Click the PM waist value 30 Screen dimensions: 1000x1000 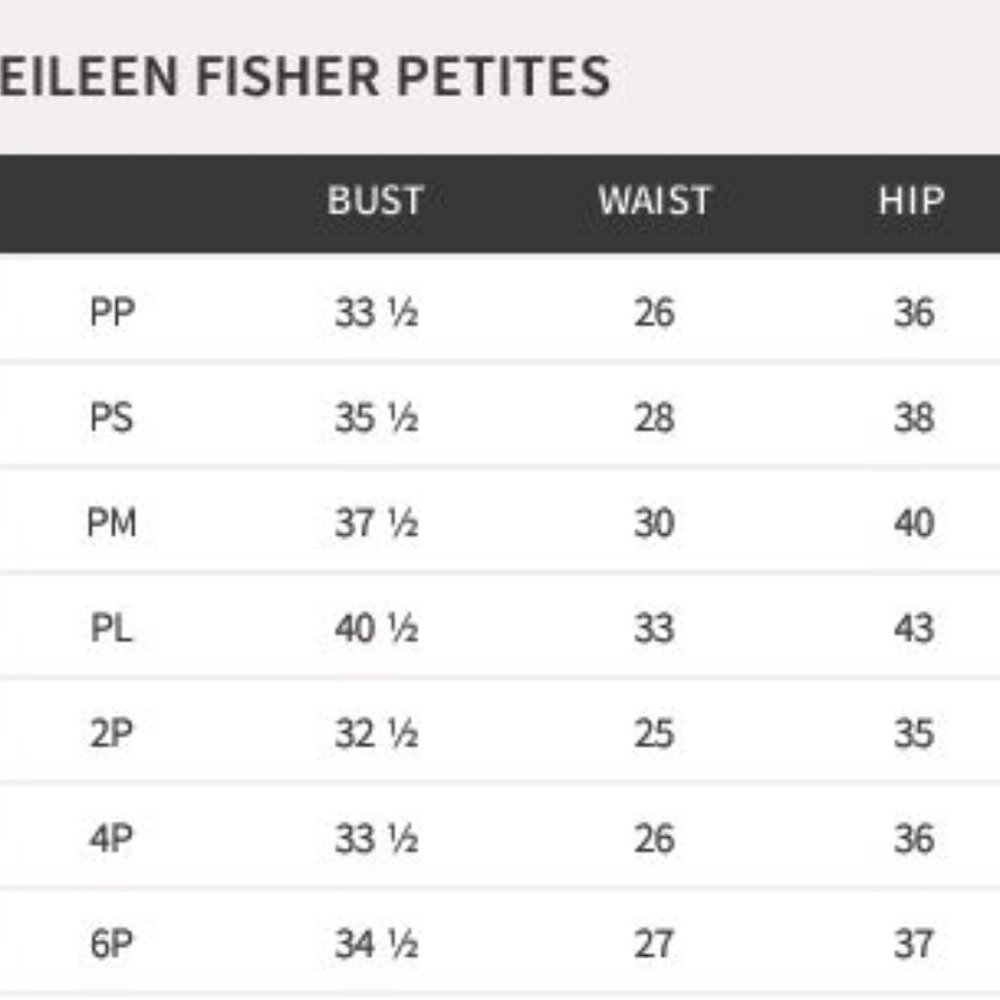click(x=654, y=523)
